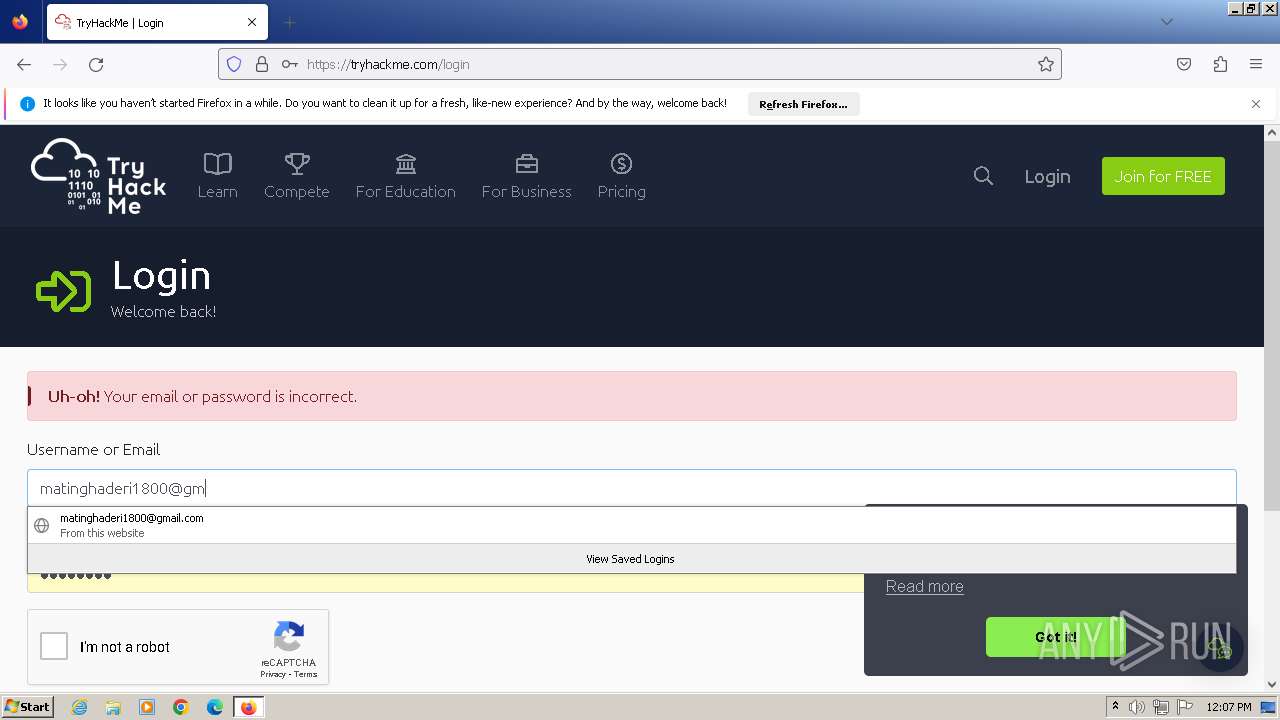Launch Chrome from taskbar
The width and height of the screenshot is (1280, 720).
[x=181, y=707]
